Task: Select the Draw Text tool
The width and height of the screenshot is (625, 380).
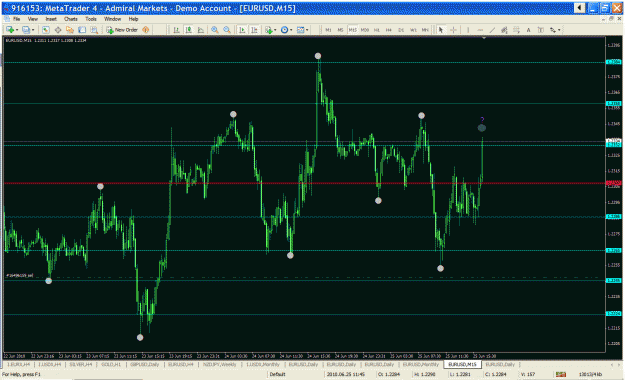Action: 529,30
